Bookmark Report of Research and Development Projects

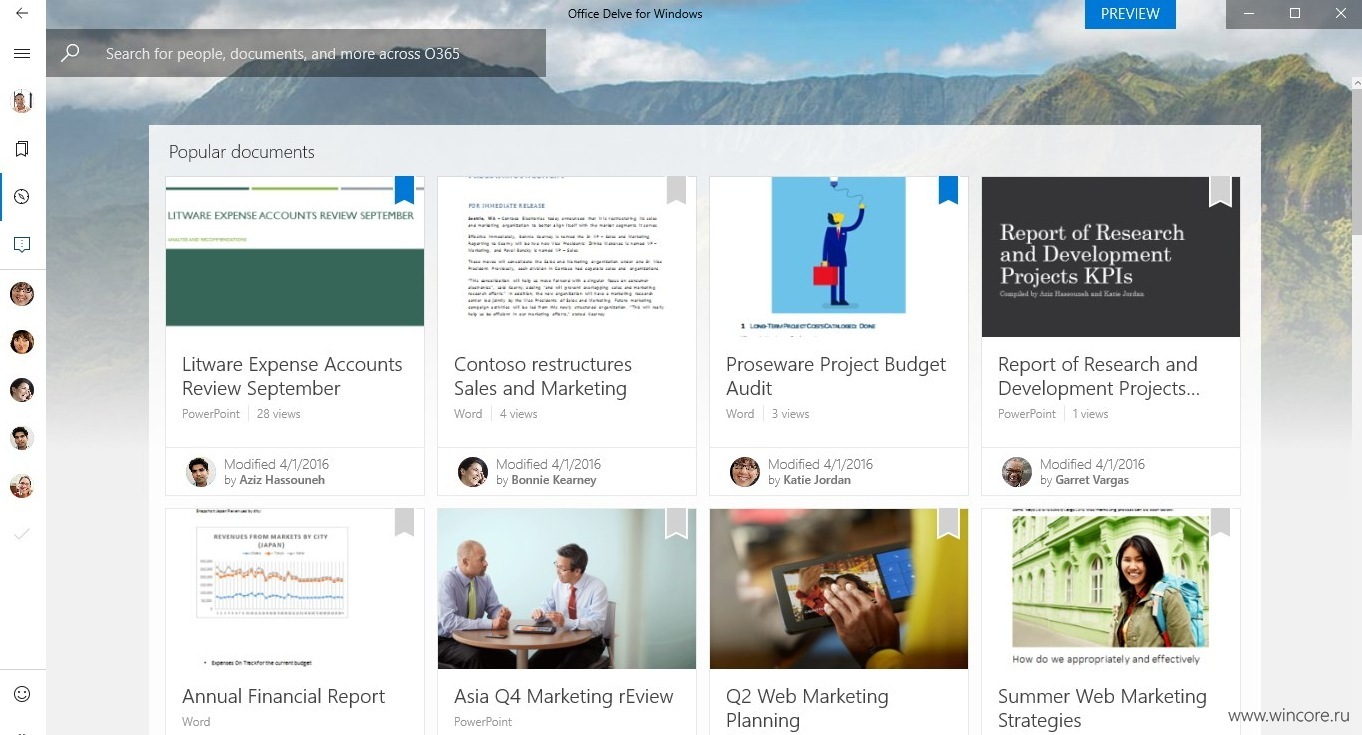pos(1220,192)
